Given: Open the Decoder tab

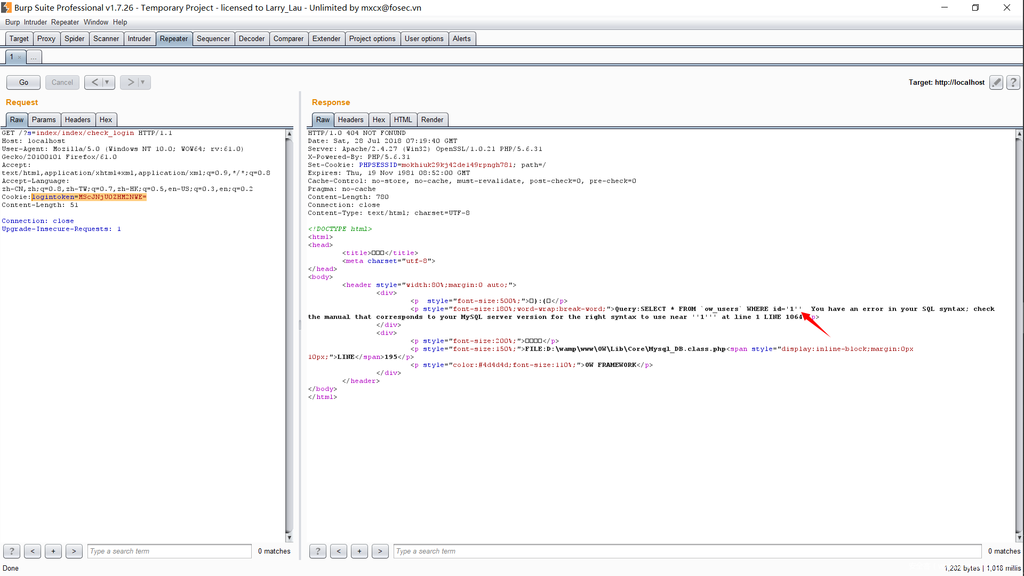Looking at the screenshot, I should click(252, 39).
